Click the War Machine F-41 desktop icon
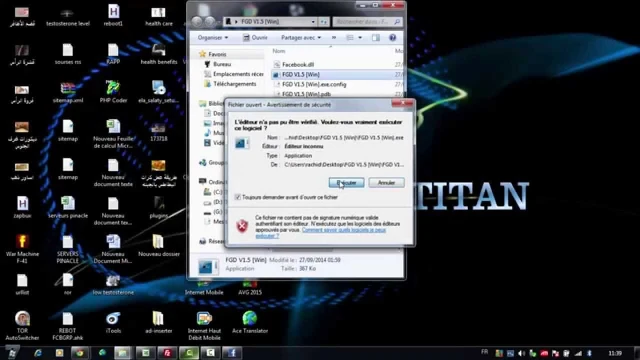The width and height of the screenshot is (640, 360). click(x=22, y=249)
